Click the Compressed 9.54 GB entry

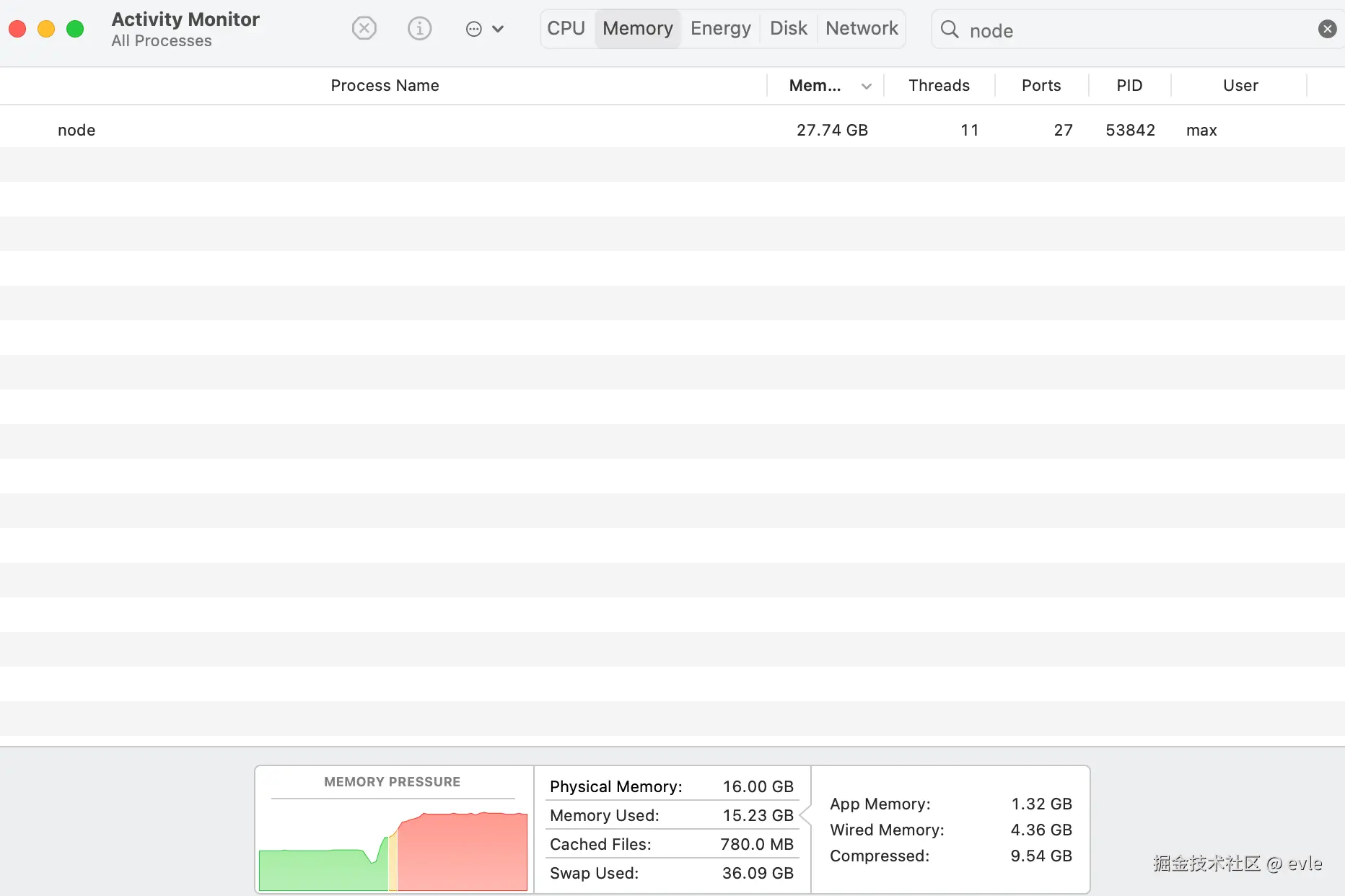click(951, 856)
